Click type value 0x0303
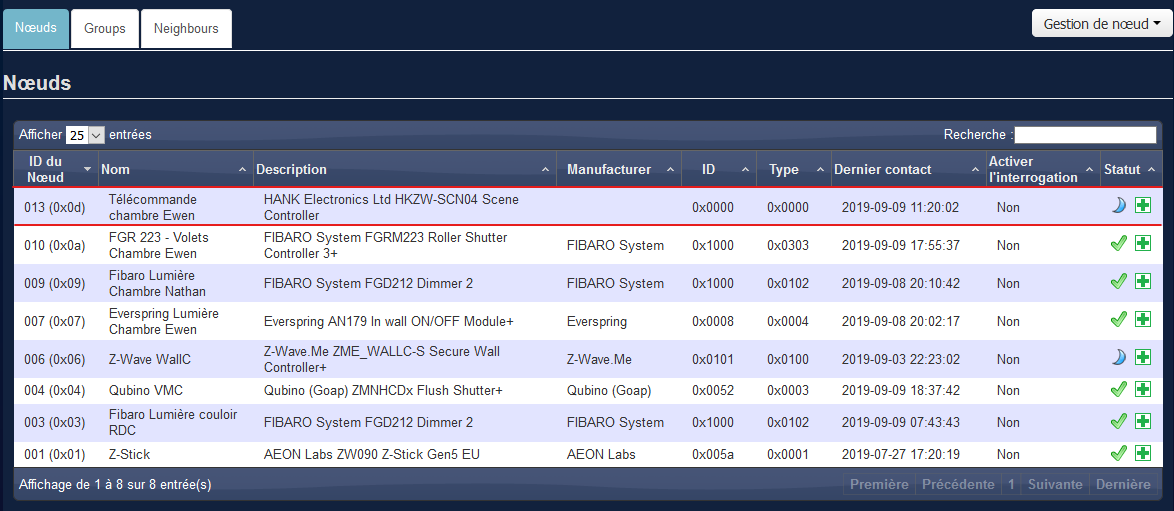 click(788, 245)
